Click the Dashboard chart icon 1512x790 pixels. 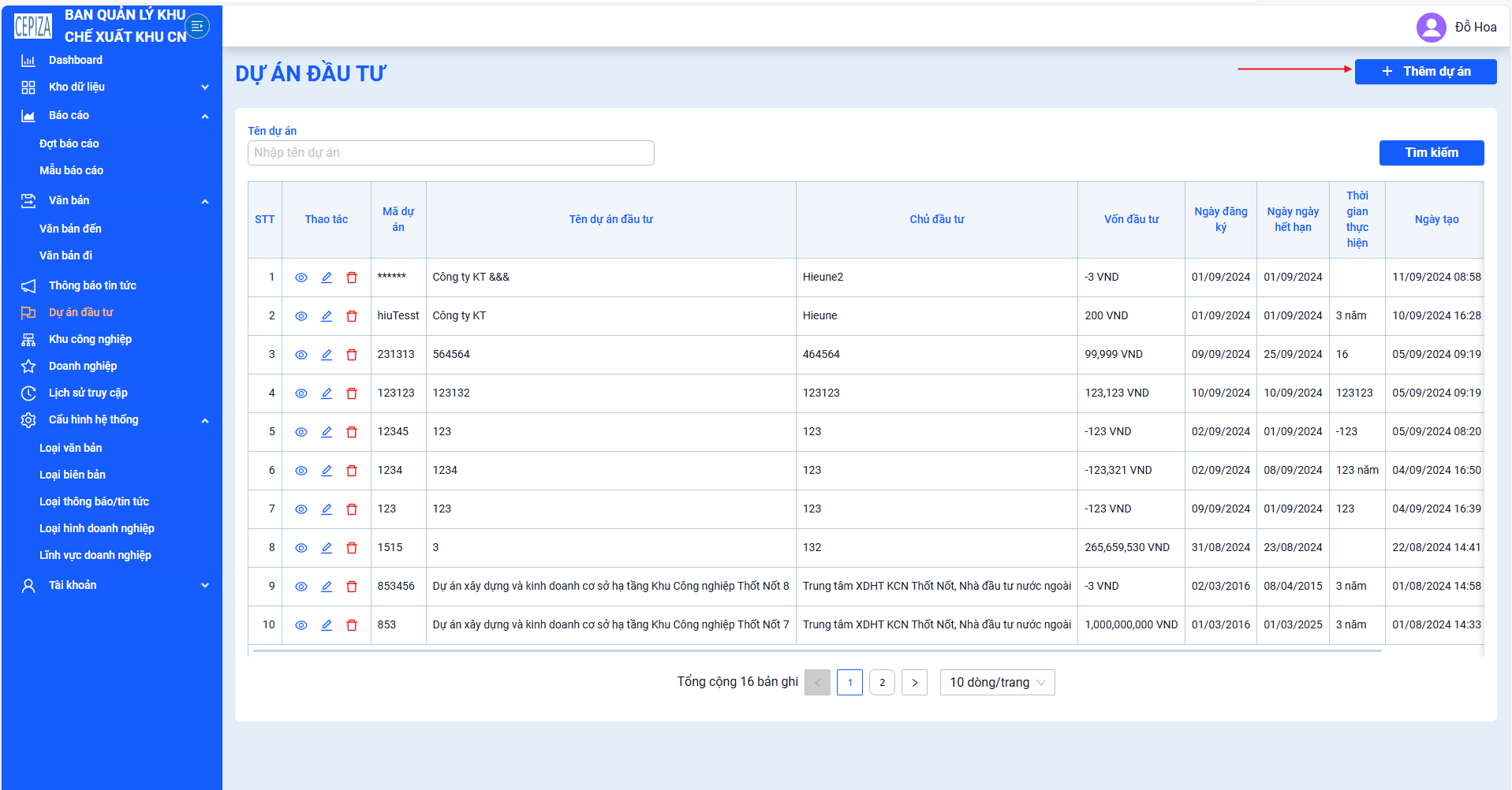28,61
